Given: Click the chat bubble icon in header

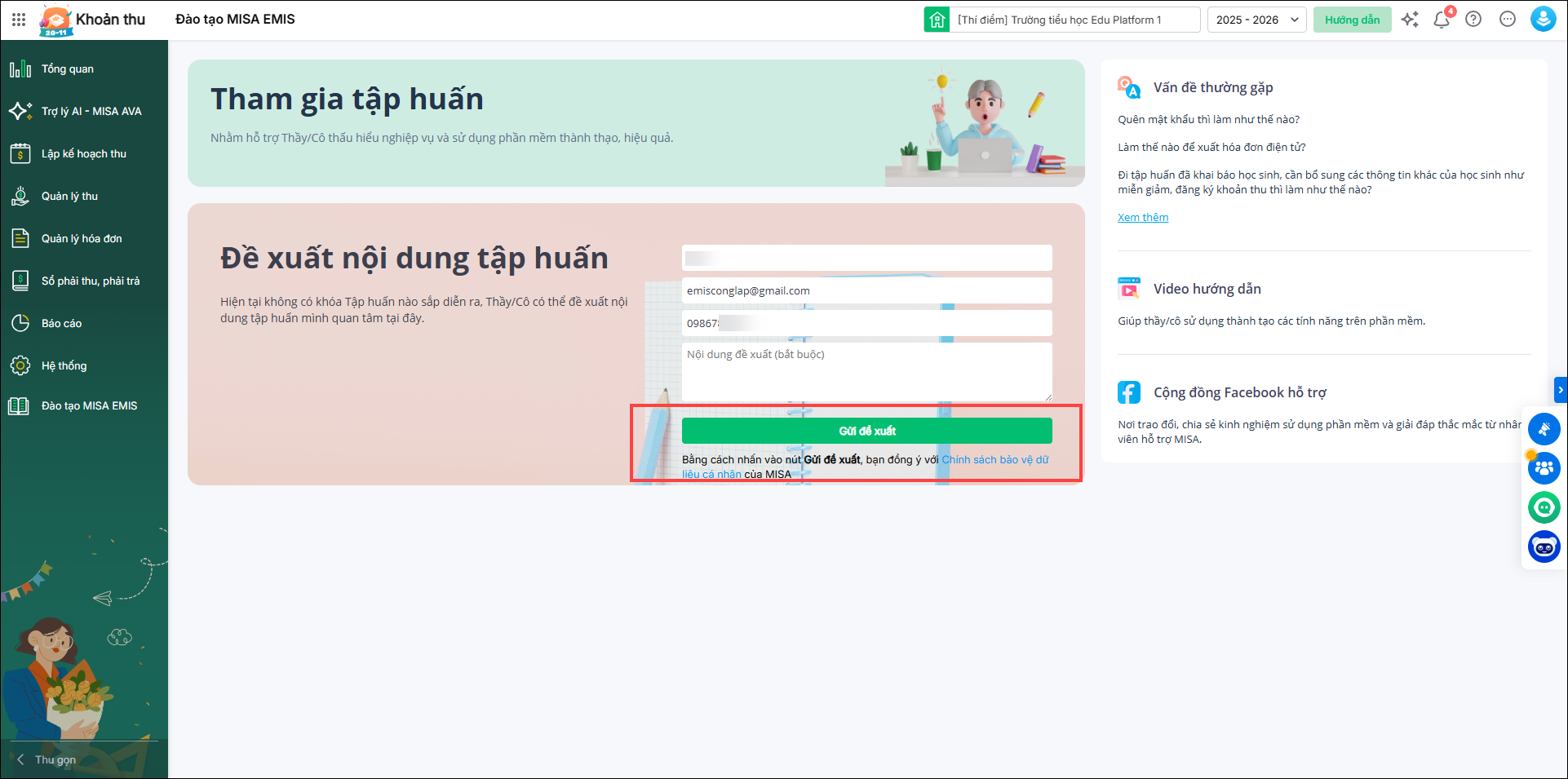Looking at the screenshot, I should pyautogui.click(x=1508, y=20).
